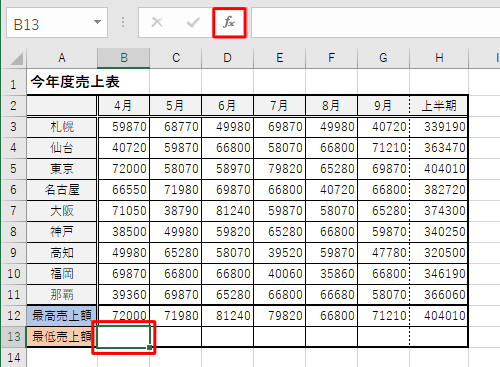Select cell with value 339190
The image size is (500, 367).
[439, 127]
